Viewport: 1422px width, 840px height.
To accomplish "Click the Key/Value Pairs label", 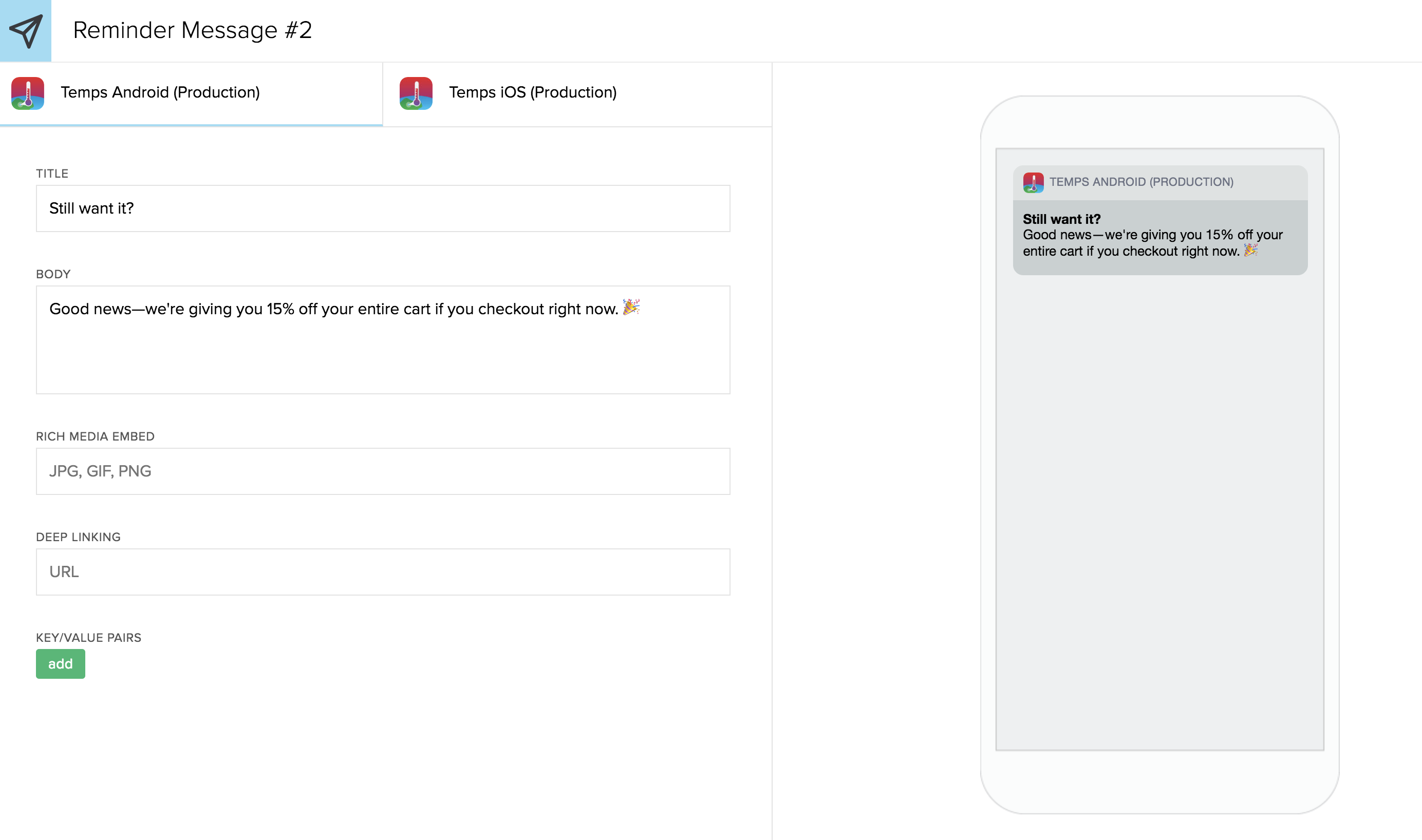I will click(x=88, y=637).
